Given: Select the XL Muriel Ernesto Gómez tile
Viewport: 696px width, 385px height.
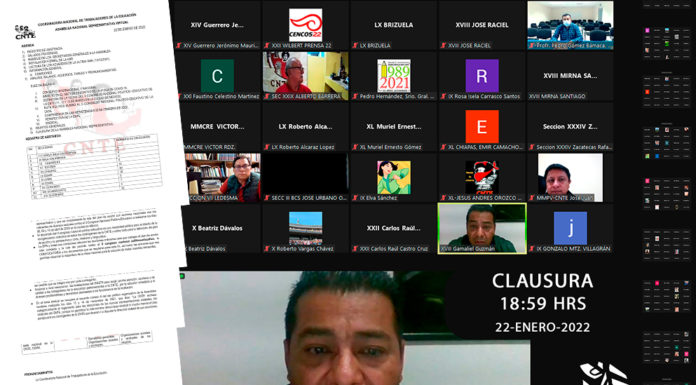Looking at the screenshot, I should [394, 127].
